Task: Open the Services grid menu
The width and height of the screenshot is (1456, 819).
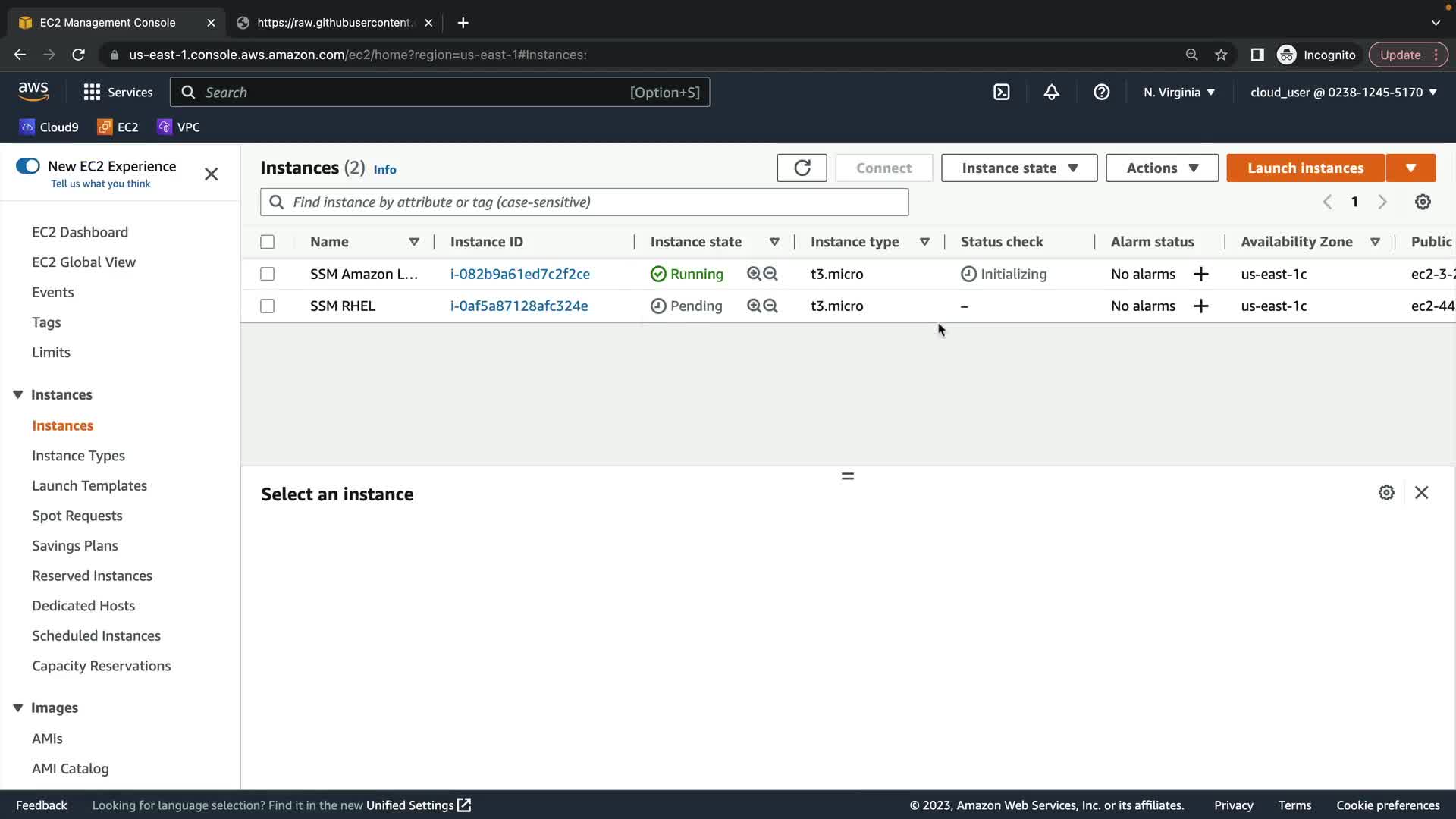Action: coord(92,92)
